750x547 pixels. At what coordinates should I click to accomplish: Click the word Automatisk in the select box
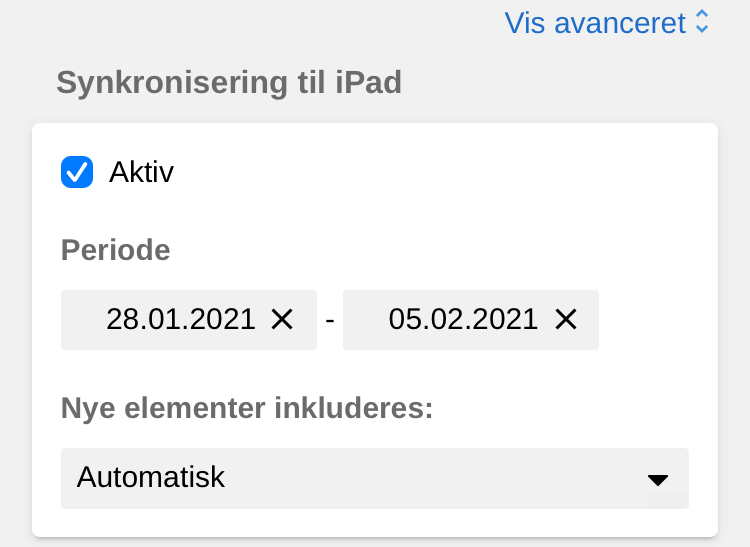[x=151, y=477]
